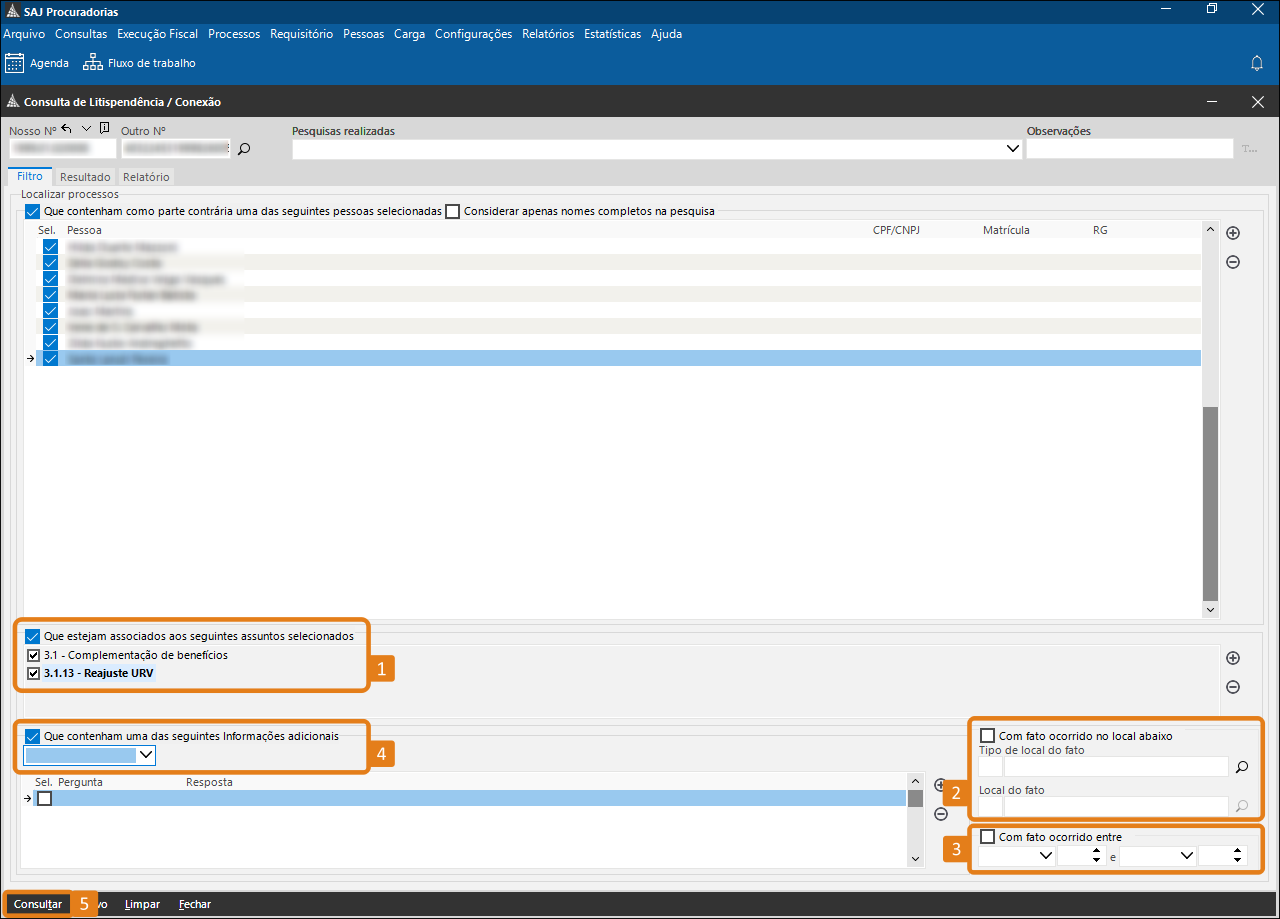This screenshot has width=1280, height=919.
Task: Check 'Com fato ocorrido no local abaixo'
Action: tap(988, 736)
